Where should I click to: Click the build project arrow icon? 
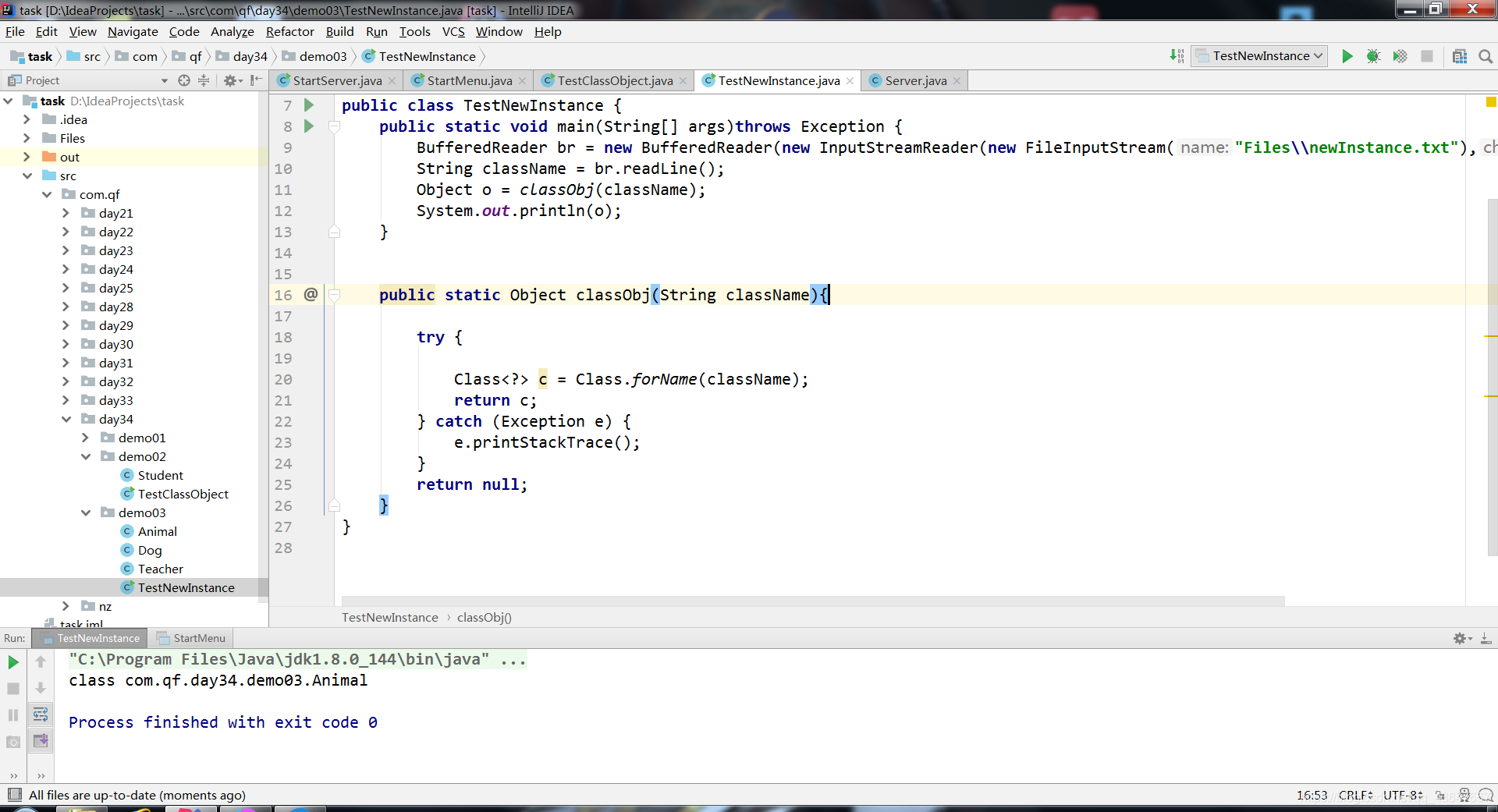point(1177,56)
